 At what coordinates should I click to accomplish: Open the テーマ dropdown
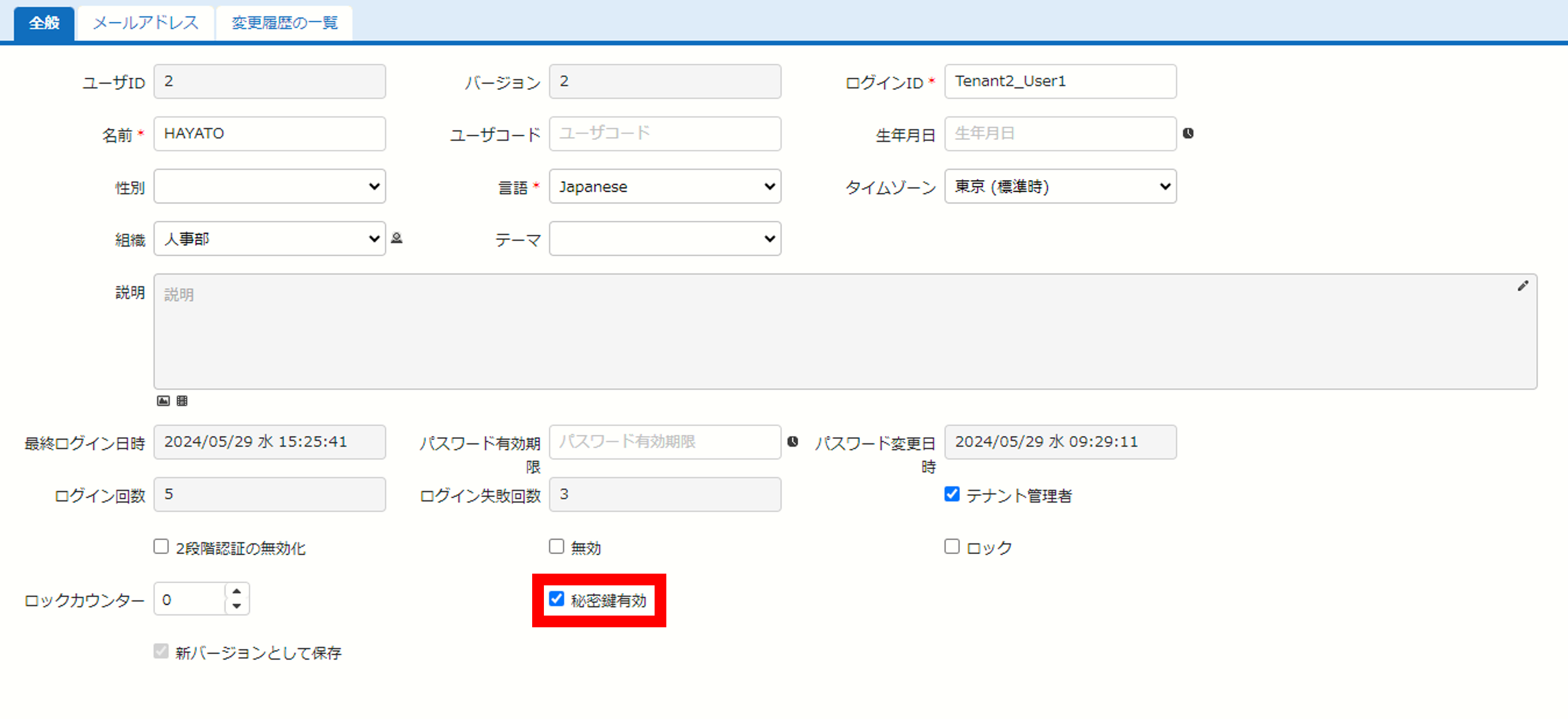click(665, 239)
